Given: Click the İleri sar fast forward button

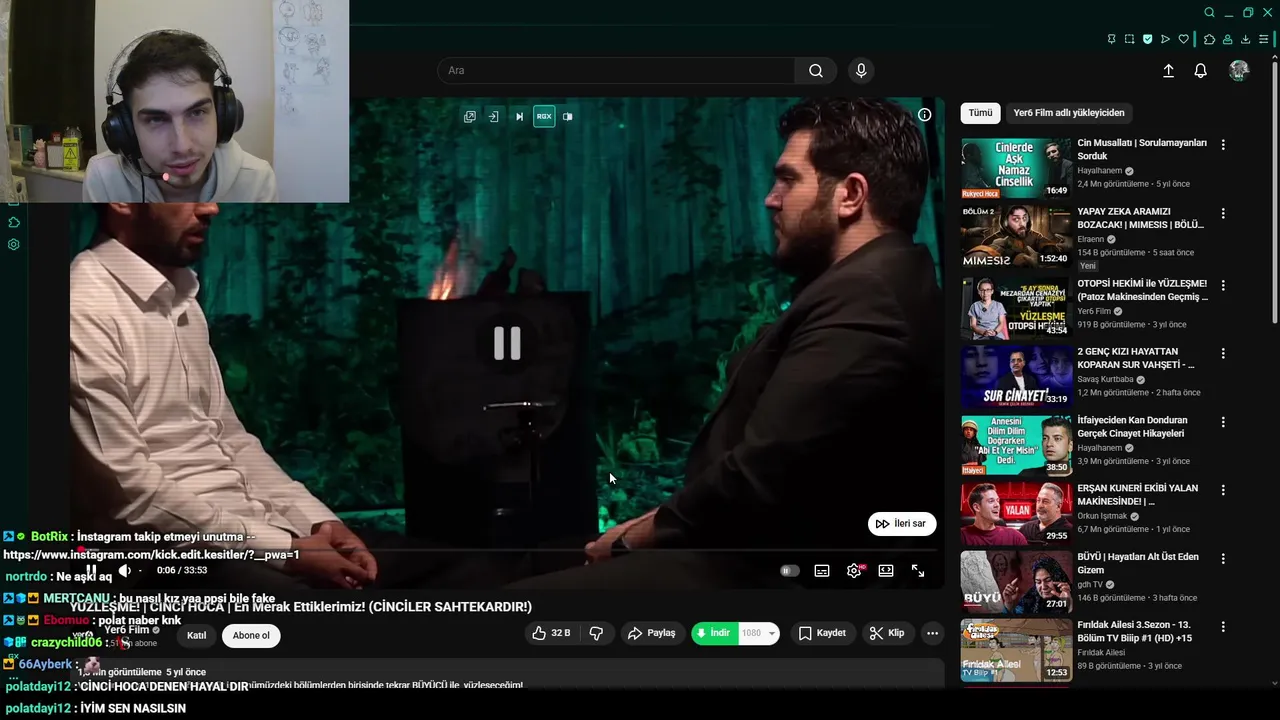Looking at the screenshot, I should 901,523.
